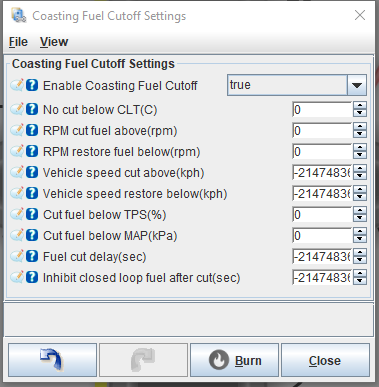Screen dimensions: 379x387
Task: Show help for Enable Coasting Fuel Cutoff
Action: [x=32, y=85]
